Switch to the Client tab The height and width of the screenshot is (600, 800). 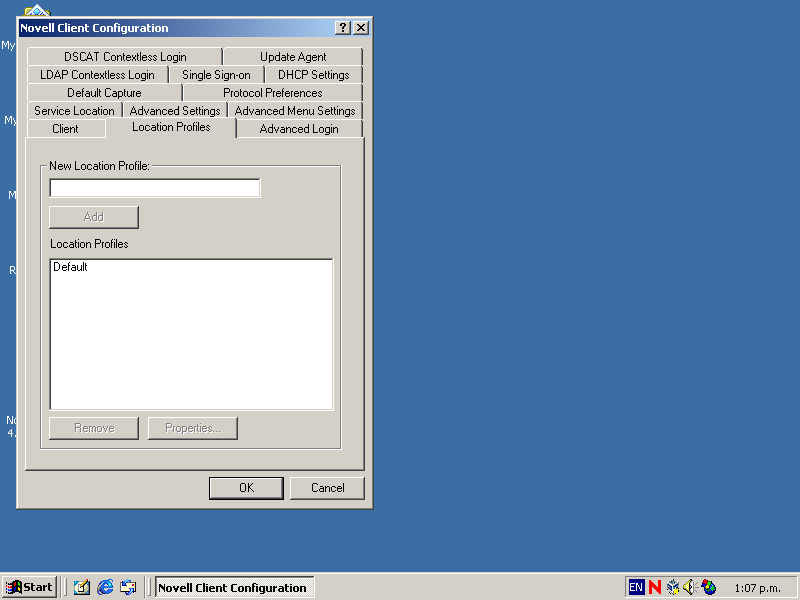click(x=66, y=129)
